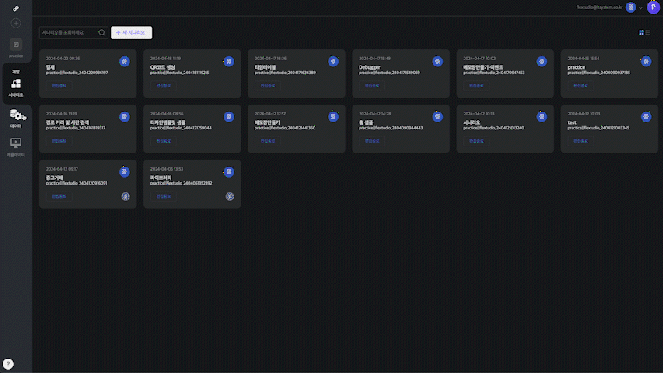Click blue badge on 2024-04-20 08:36 card
Viewport: 664px width, 373px height.
pos(124,61)
